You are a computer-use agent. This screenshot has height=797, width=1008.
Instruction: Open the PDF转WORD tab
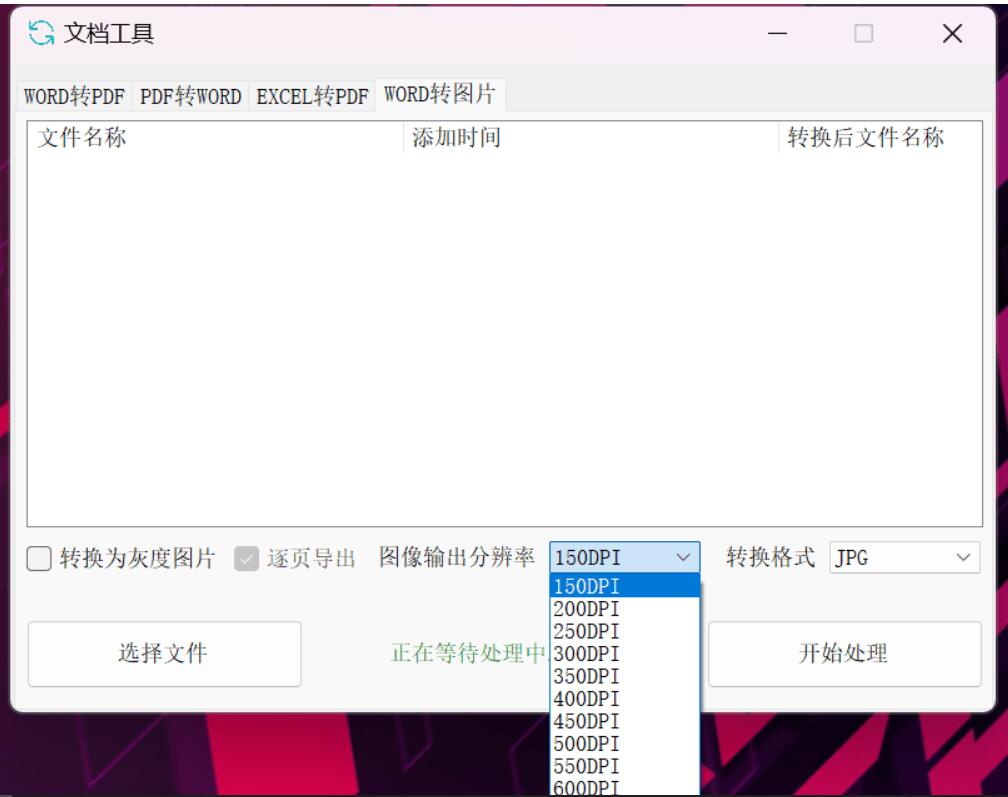pyautogui.click(x=190, y=96)
